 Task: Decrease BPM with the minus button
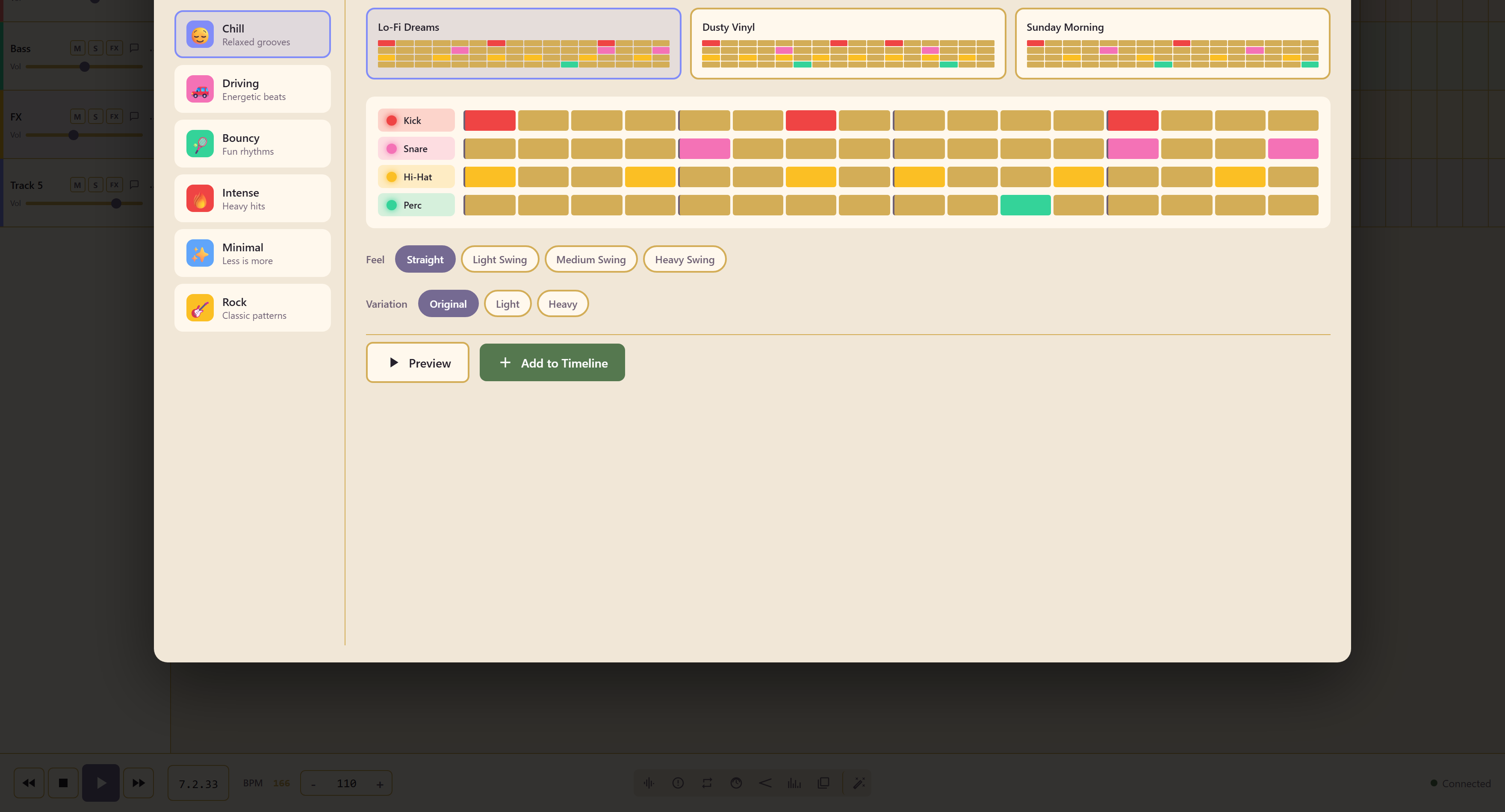tap(314, 784)
